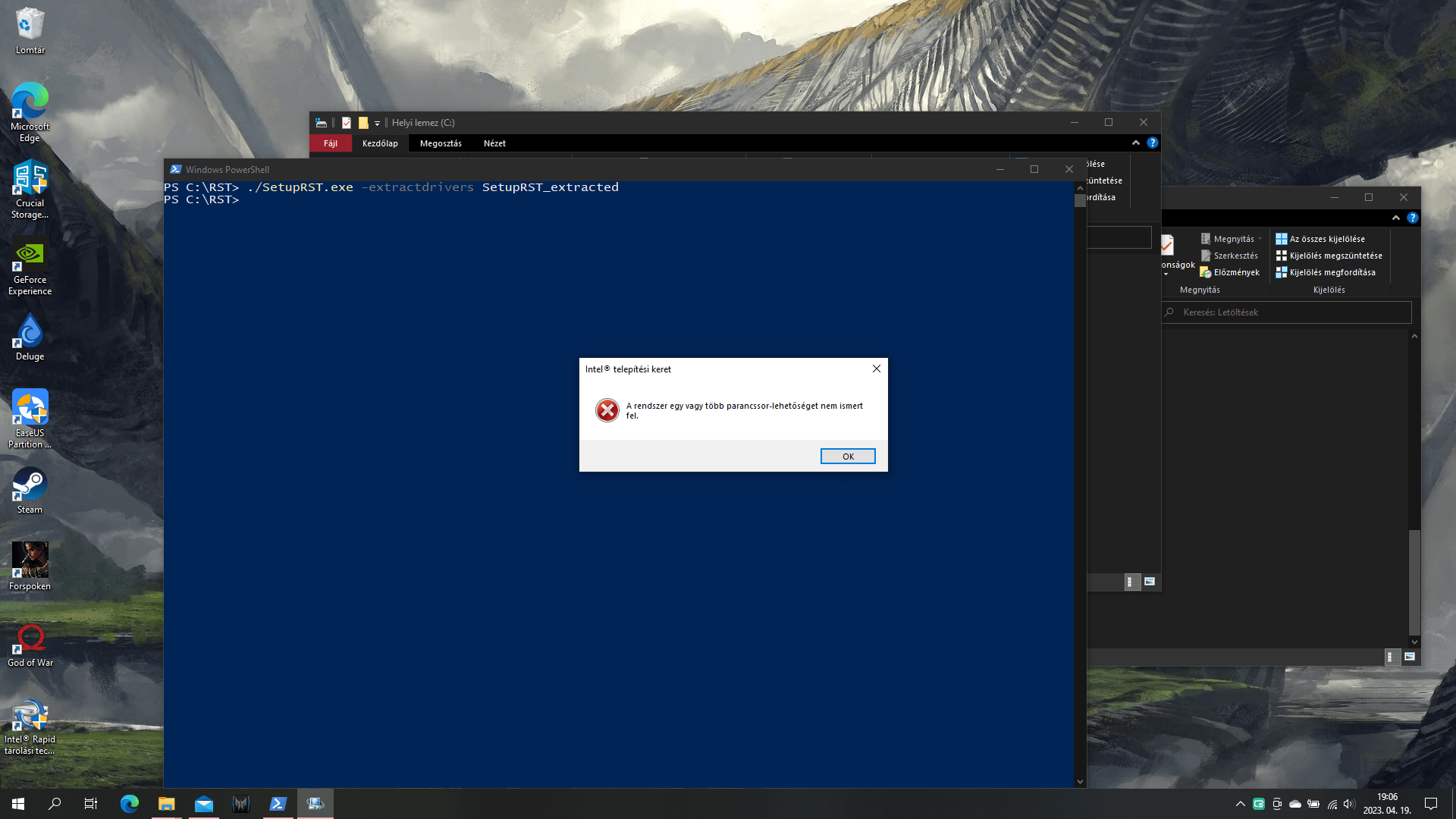This screenshot has height=819, width=1456.
Task: Click the Keresés: Letöltések search field
Action: click(x=1286, y=312)
